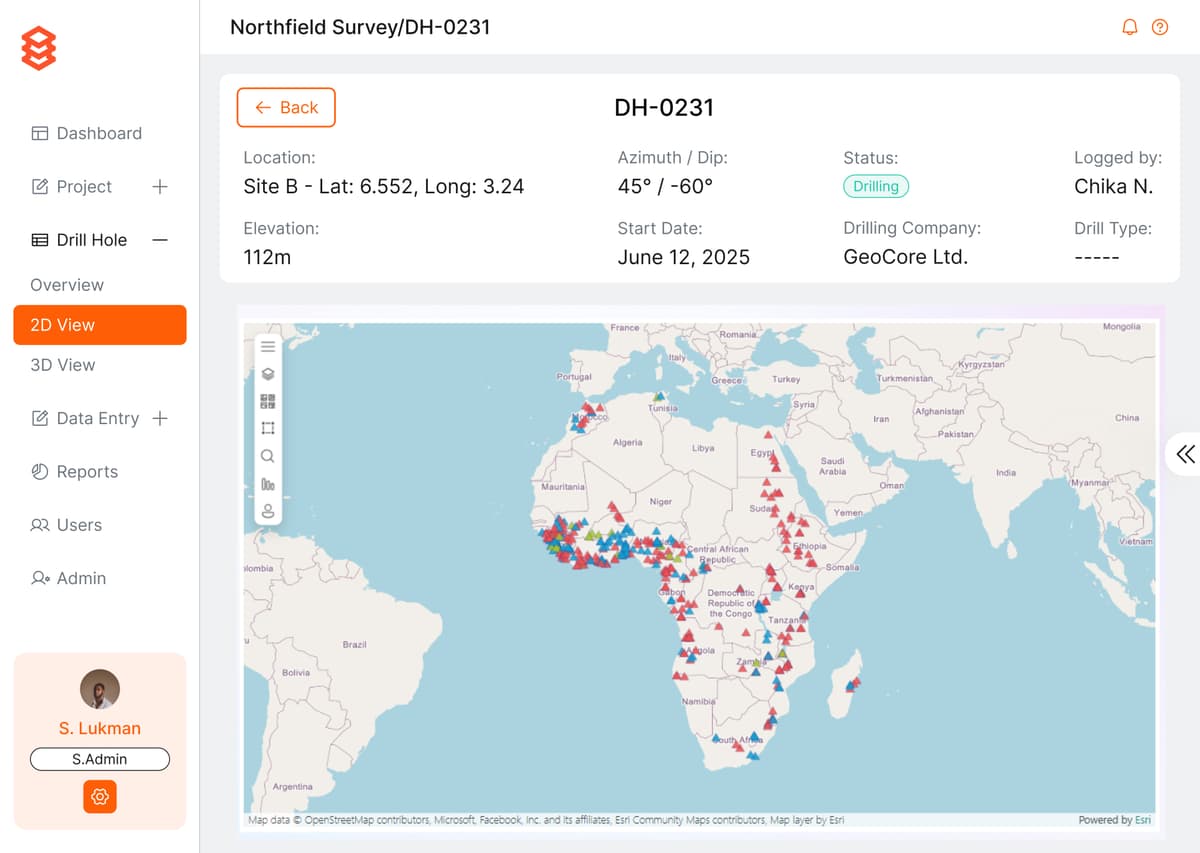
Task: Follow the Esri link on map
Action: (x=1142, y=820)
